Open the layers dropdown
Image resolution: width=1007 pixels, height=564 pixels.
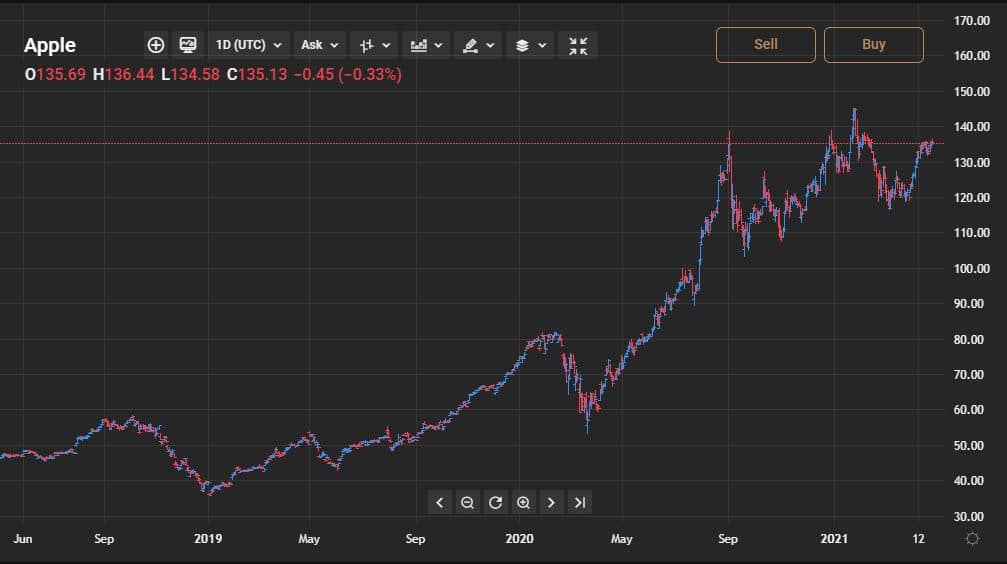[x=530, y=45]
